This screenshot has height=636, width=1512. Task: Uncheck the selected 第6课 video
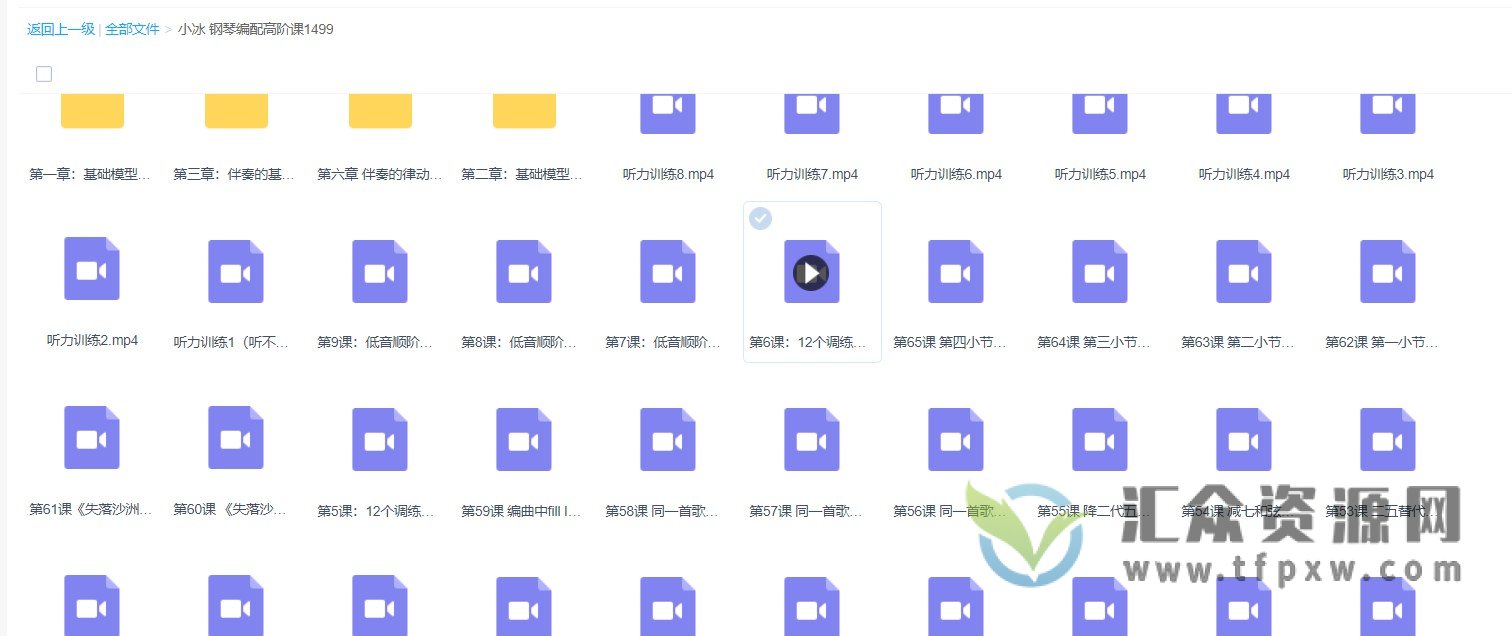pos(760,218)
